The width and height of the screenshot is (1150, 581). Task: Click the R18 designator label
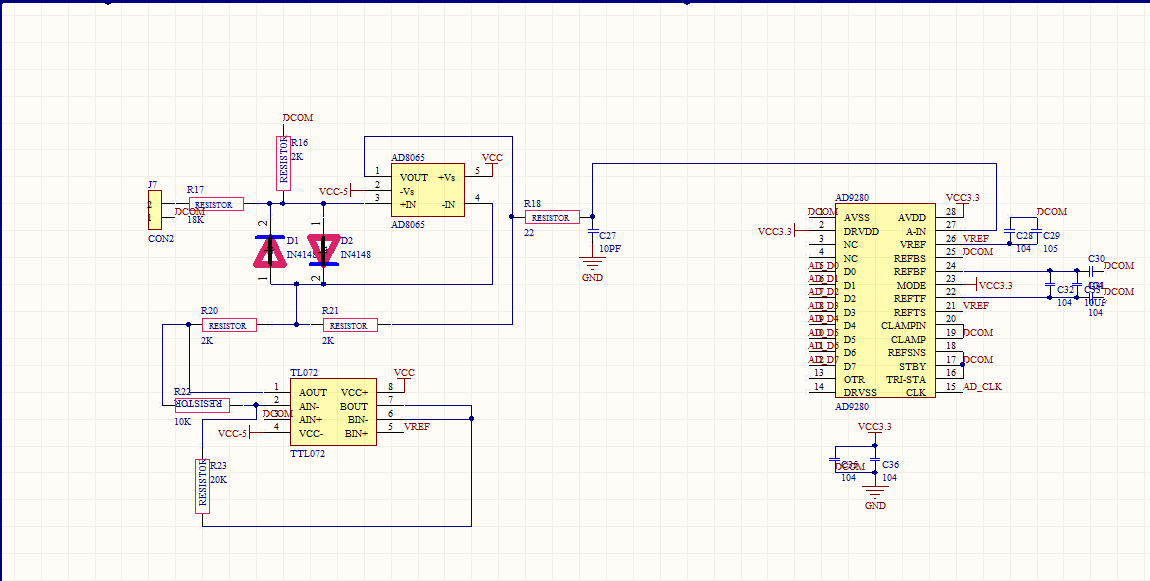532,203
